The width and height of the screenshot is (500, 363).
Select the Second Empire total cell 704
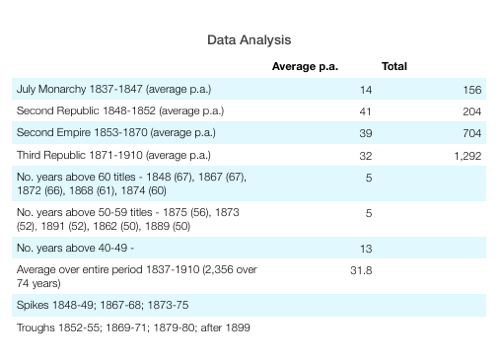(x=472, y=133)
